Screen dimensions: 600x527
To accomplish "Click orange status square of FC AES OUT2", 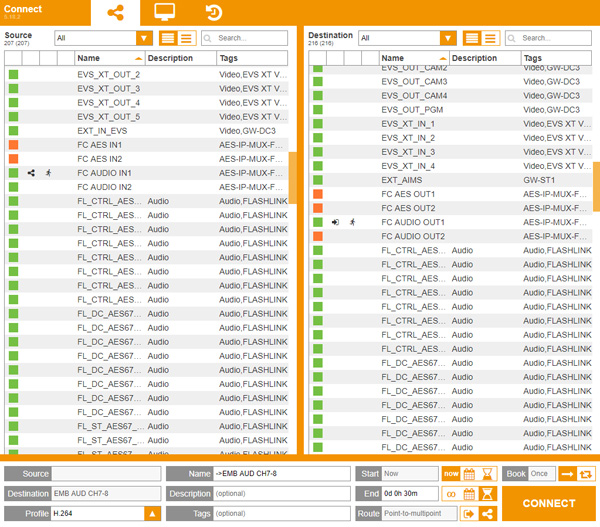I will pyautogui.click(x=318, y=208).
